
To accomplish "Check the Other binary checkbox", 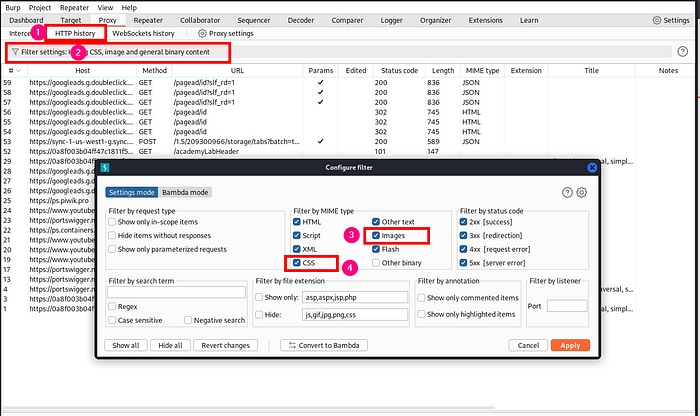I will (x=376, y=263).
